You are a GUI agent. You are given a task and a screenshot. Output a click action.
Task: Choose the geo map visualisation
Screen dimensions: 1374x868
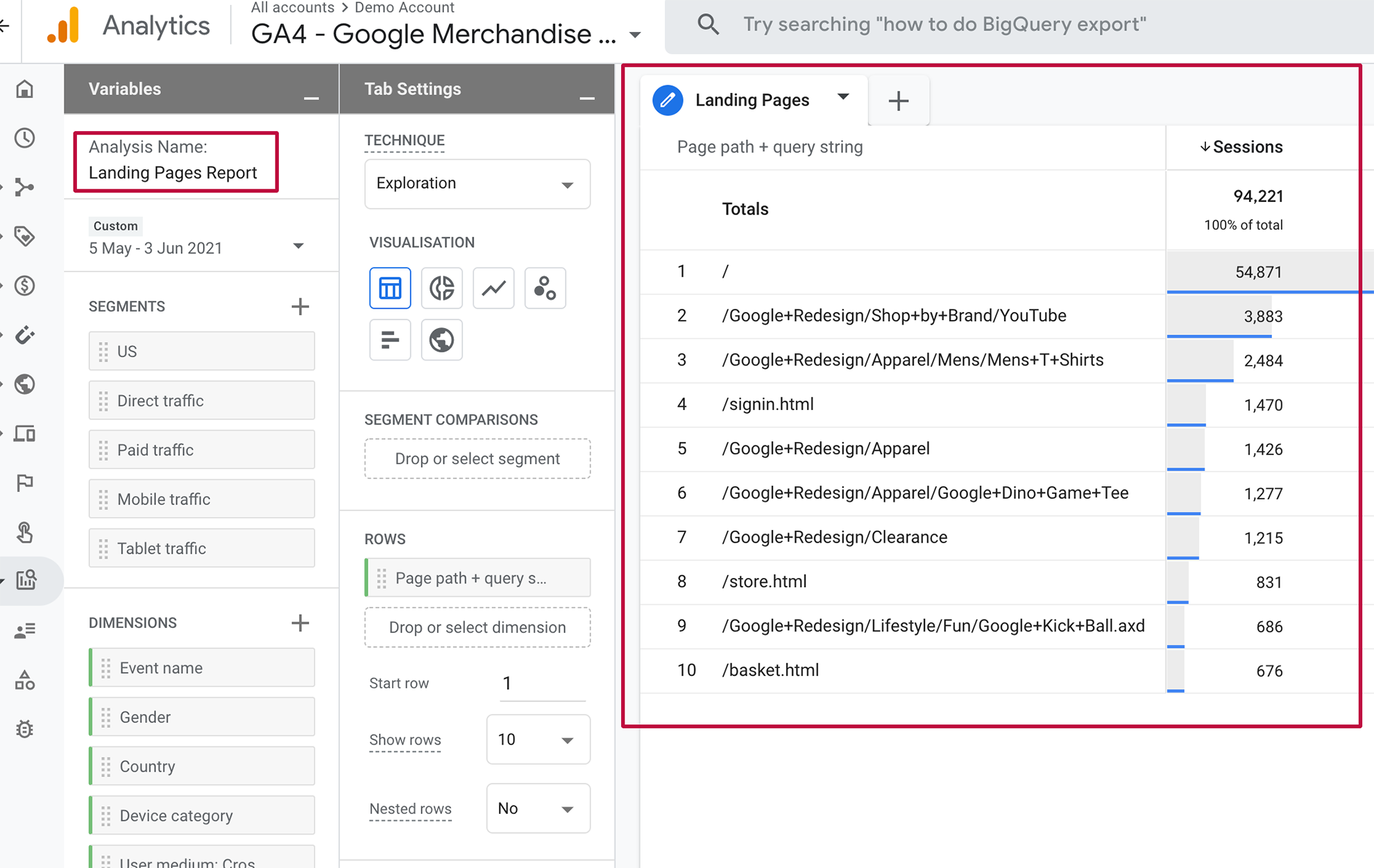coord(442,339)
